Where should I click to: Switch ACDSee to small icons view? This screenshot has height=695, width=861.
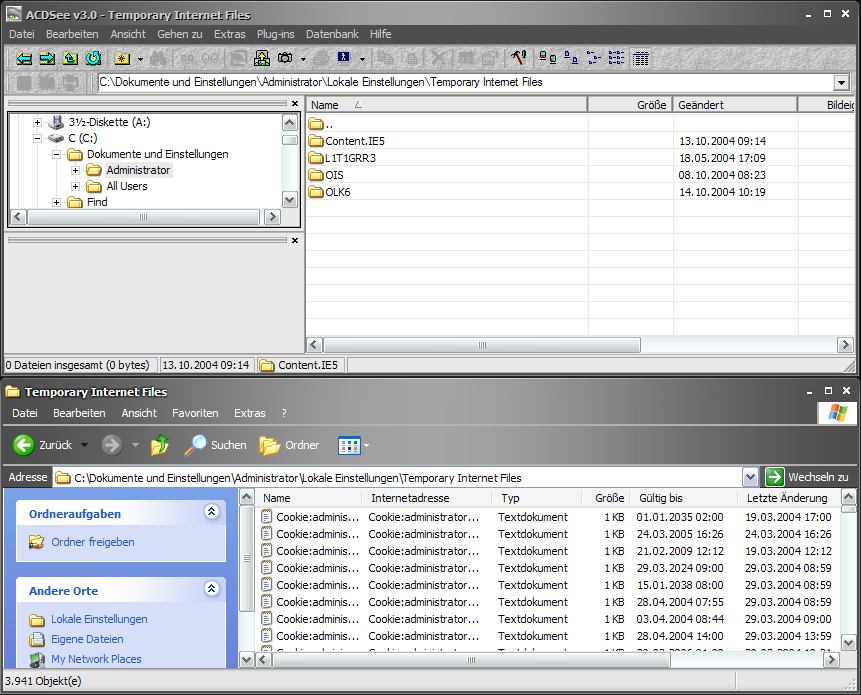click(571, 58)
